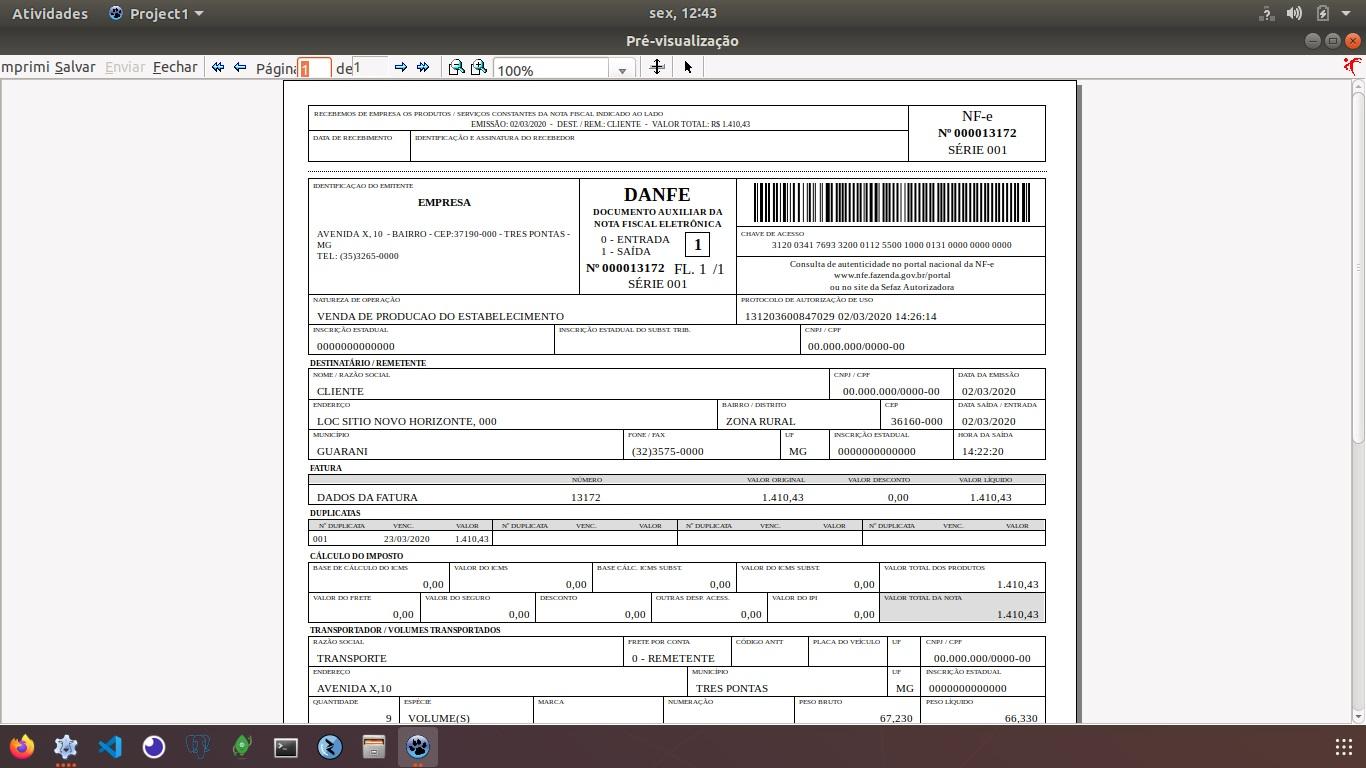The height and width of the screenshot is (768, 1366).
Task: Click the zoom out magnifier icon
Action: [x=456, y=67]
